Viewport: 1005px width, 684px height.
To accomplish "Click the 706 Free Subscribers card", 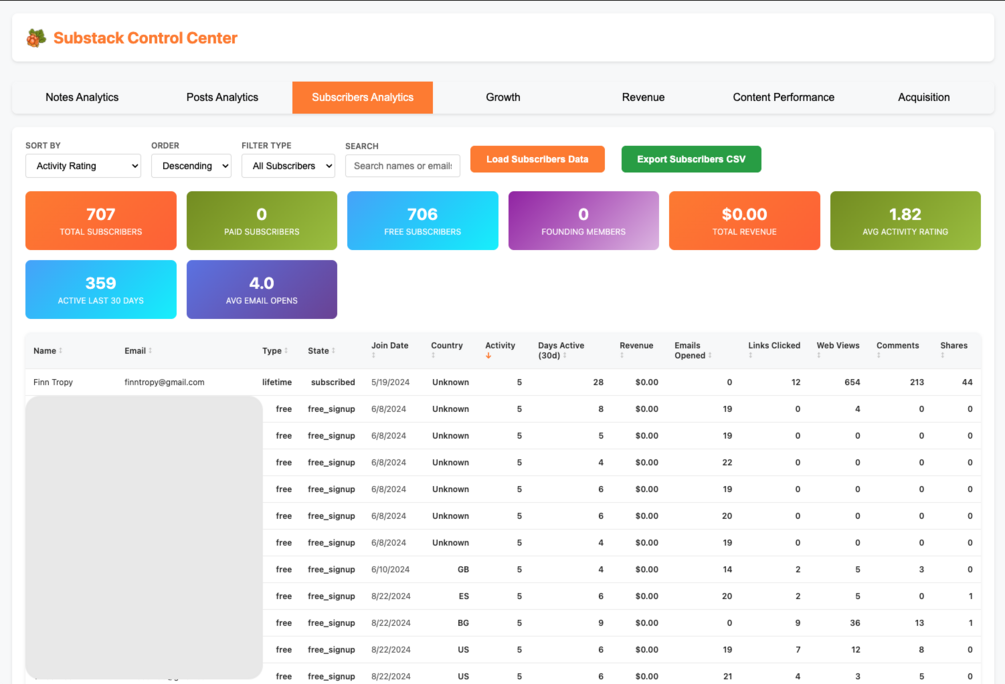I will pos(422,221).
